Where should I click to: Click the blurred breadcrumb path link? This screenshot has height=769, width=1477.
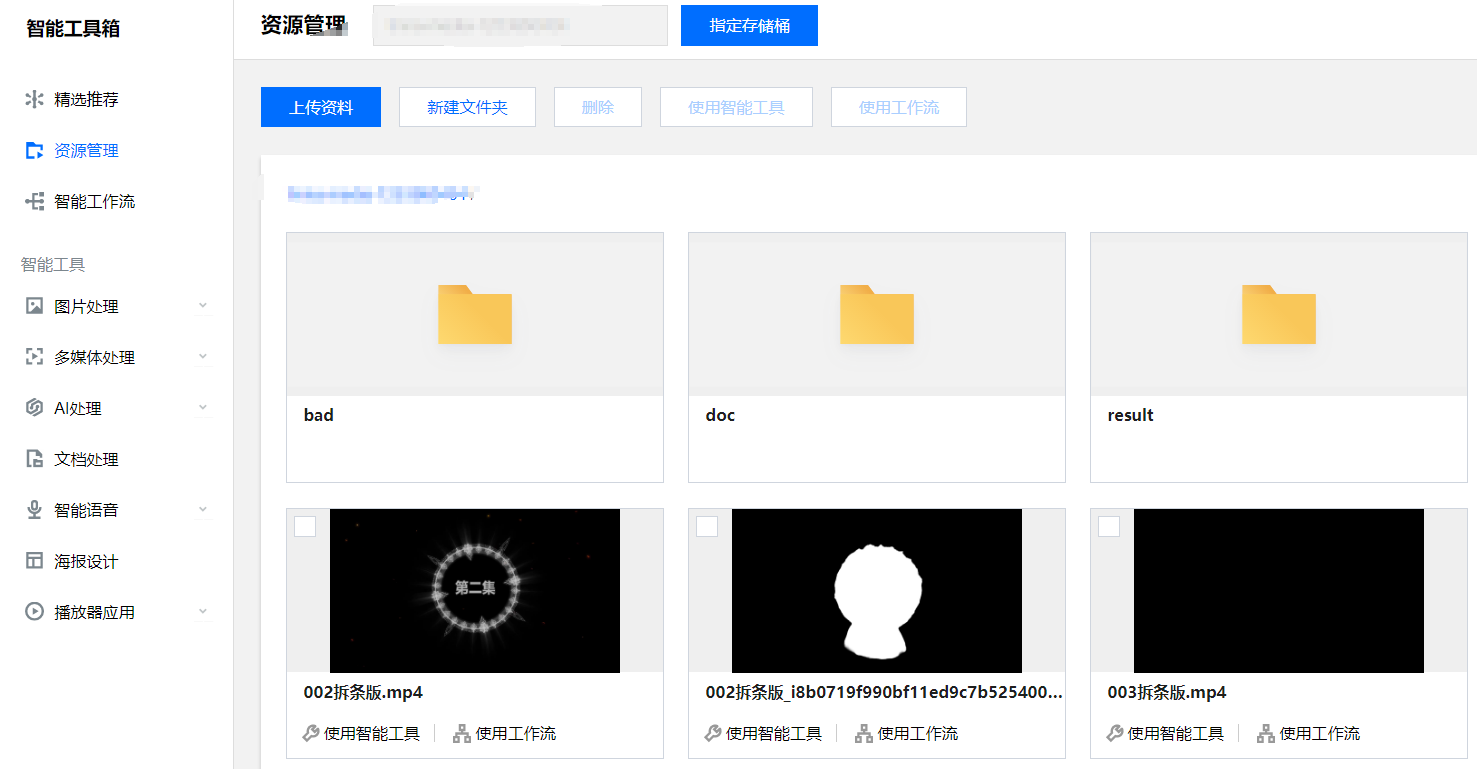(382, 194)
